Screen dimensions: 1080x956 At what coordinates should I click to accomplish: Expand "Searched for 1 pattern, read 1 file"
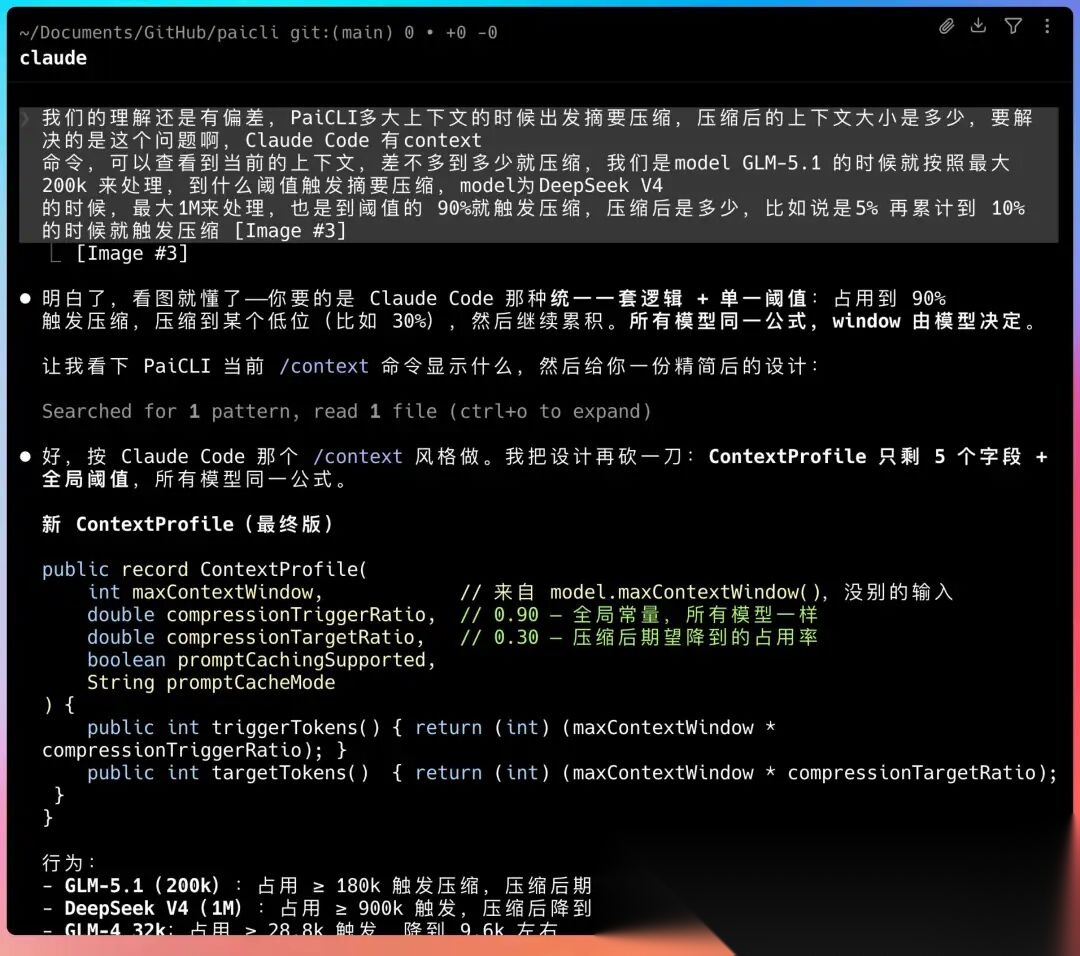(x=346, y=411)
